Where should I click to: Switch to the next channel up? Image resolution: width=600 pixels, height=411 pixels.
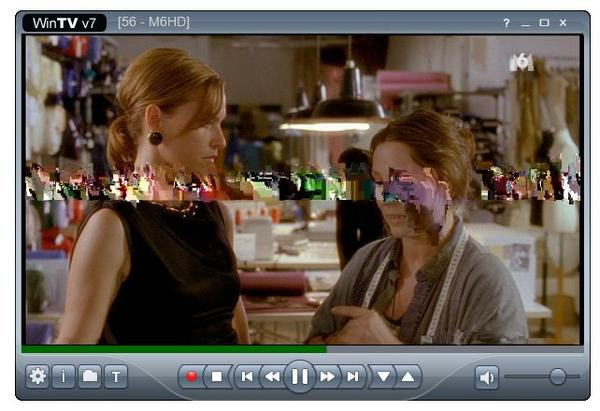point(408,377)
